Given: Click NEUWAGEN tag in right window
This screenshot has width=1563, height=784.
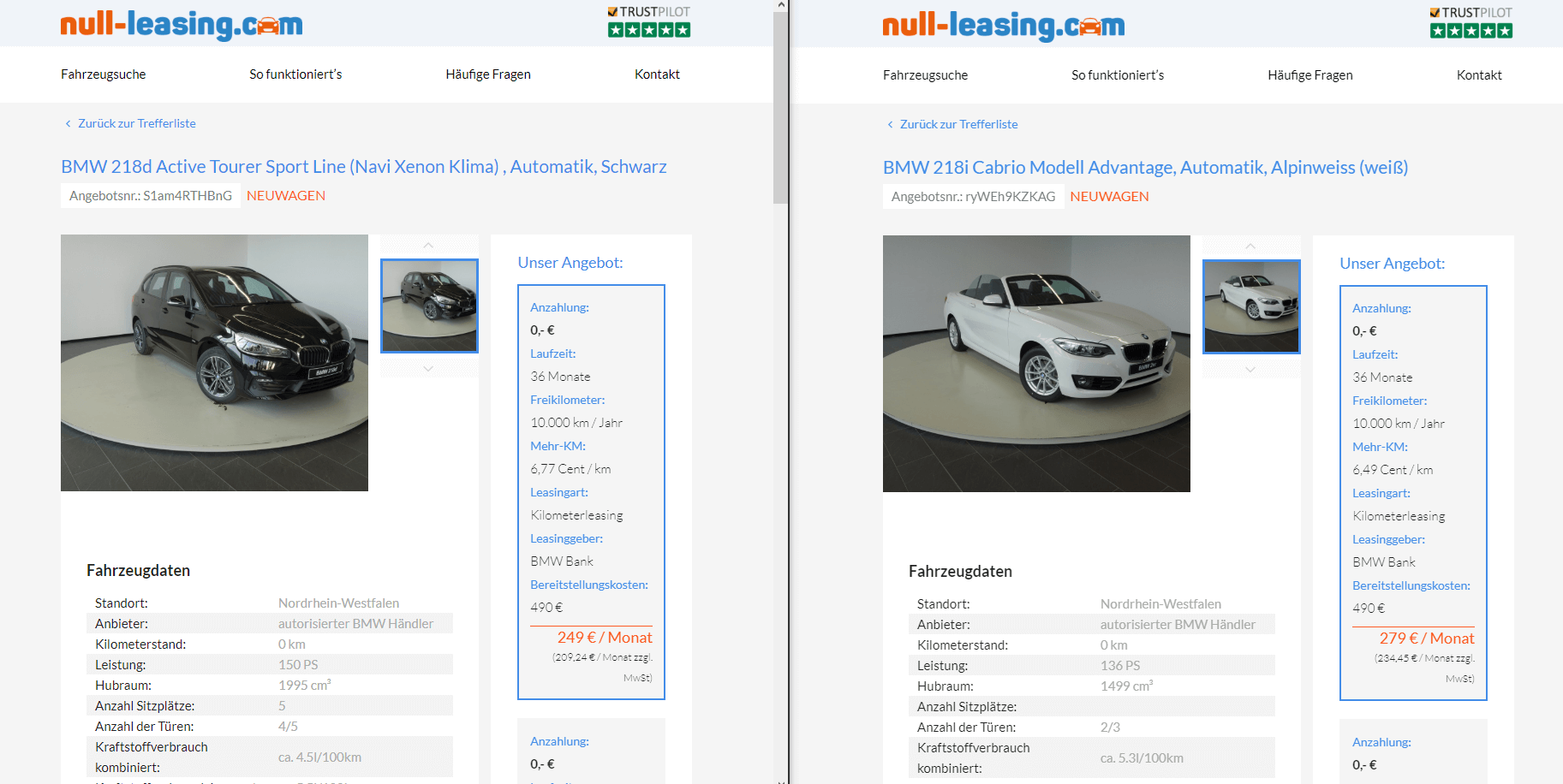Looking at the screenshot, I should [1109, 197].
